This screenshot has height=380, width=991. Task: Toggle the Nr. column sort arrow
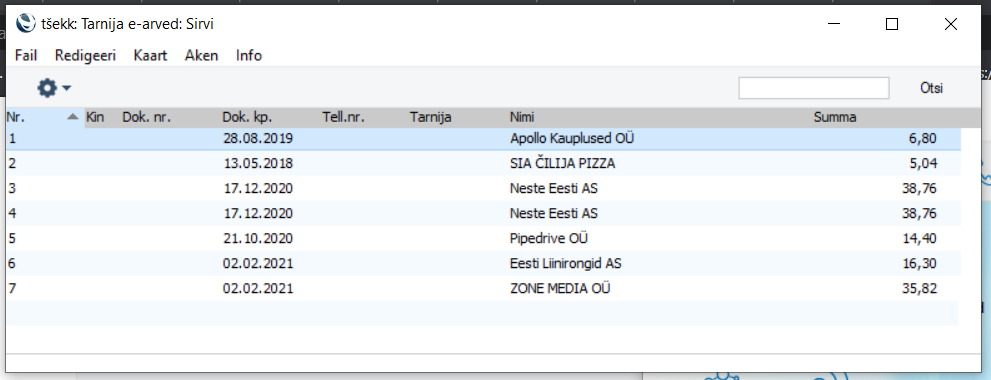click(x=73, y=117)
